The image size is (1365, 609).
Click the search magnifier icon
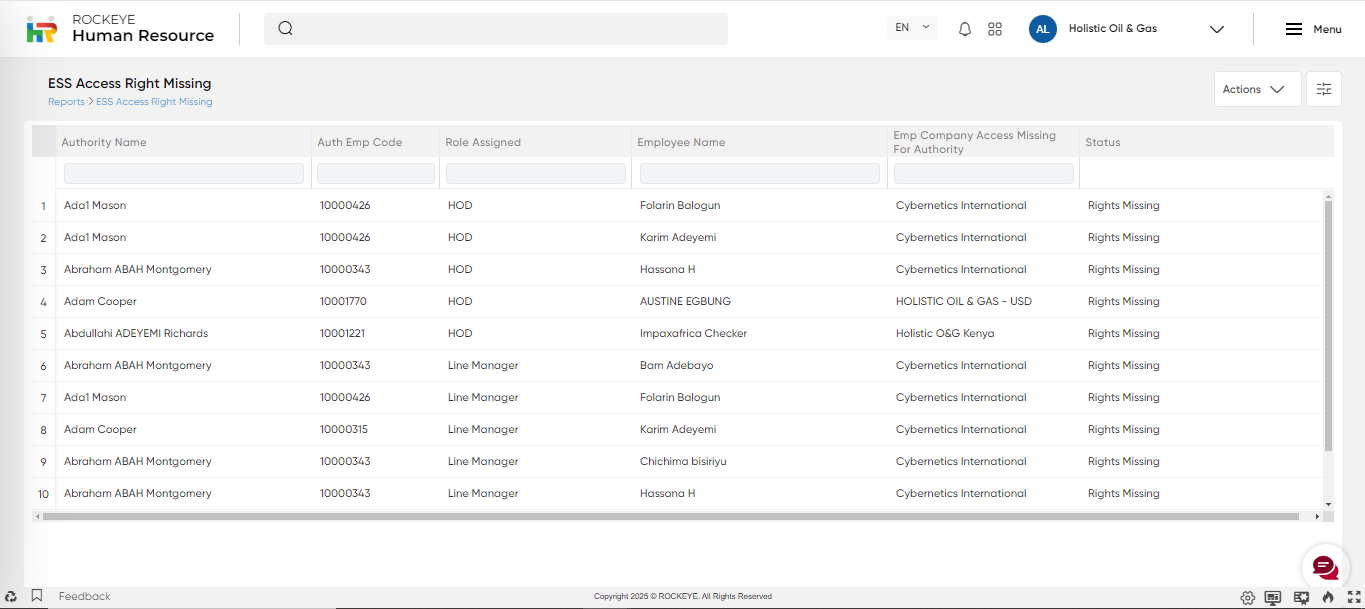(286, 28)
